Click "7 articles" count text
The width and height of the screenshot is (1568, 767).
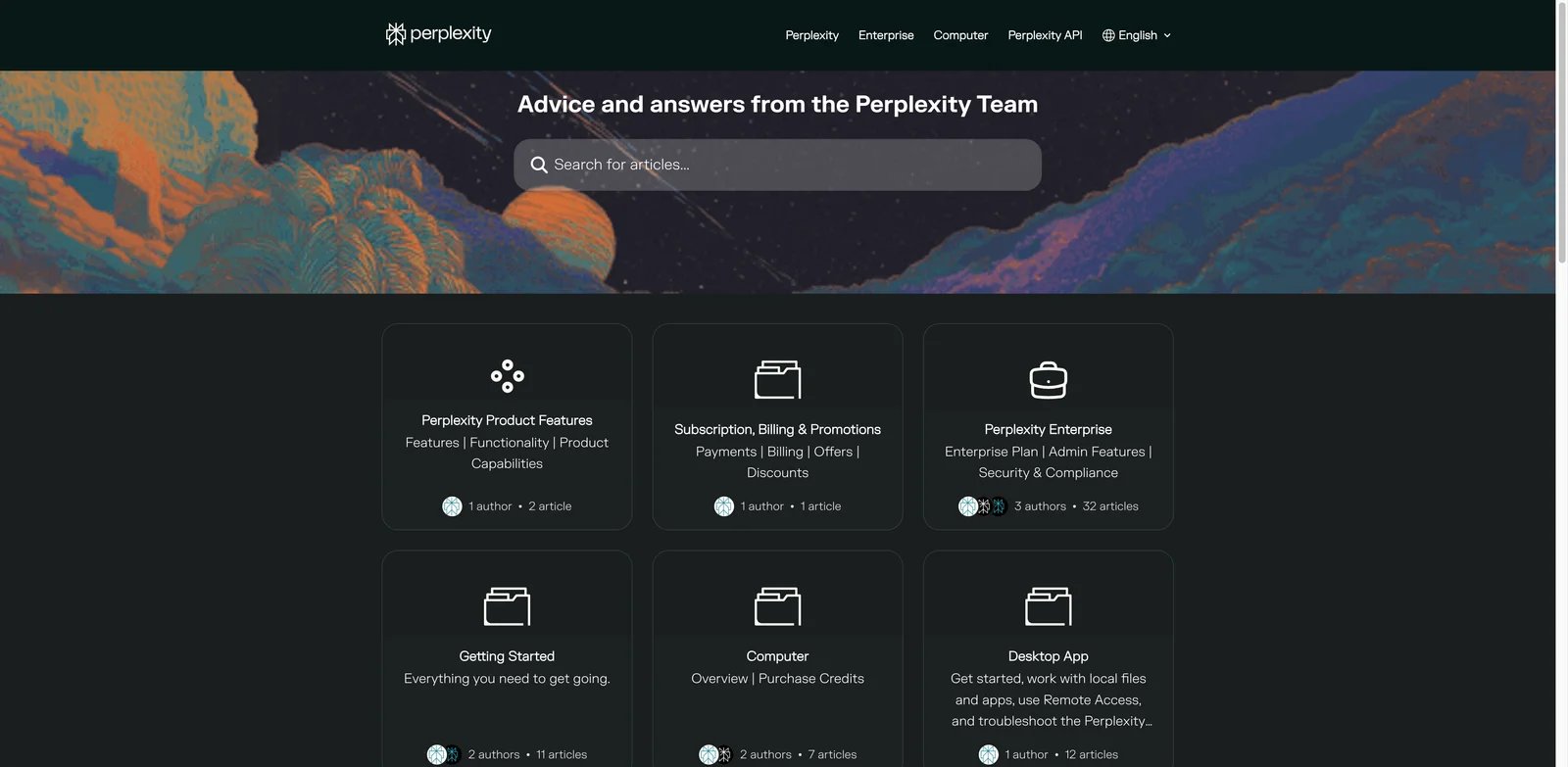point(832,754)
